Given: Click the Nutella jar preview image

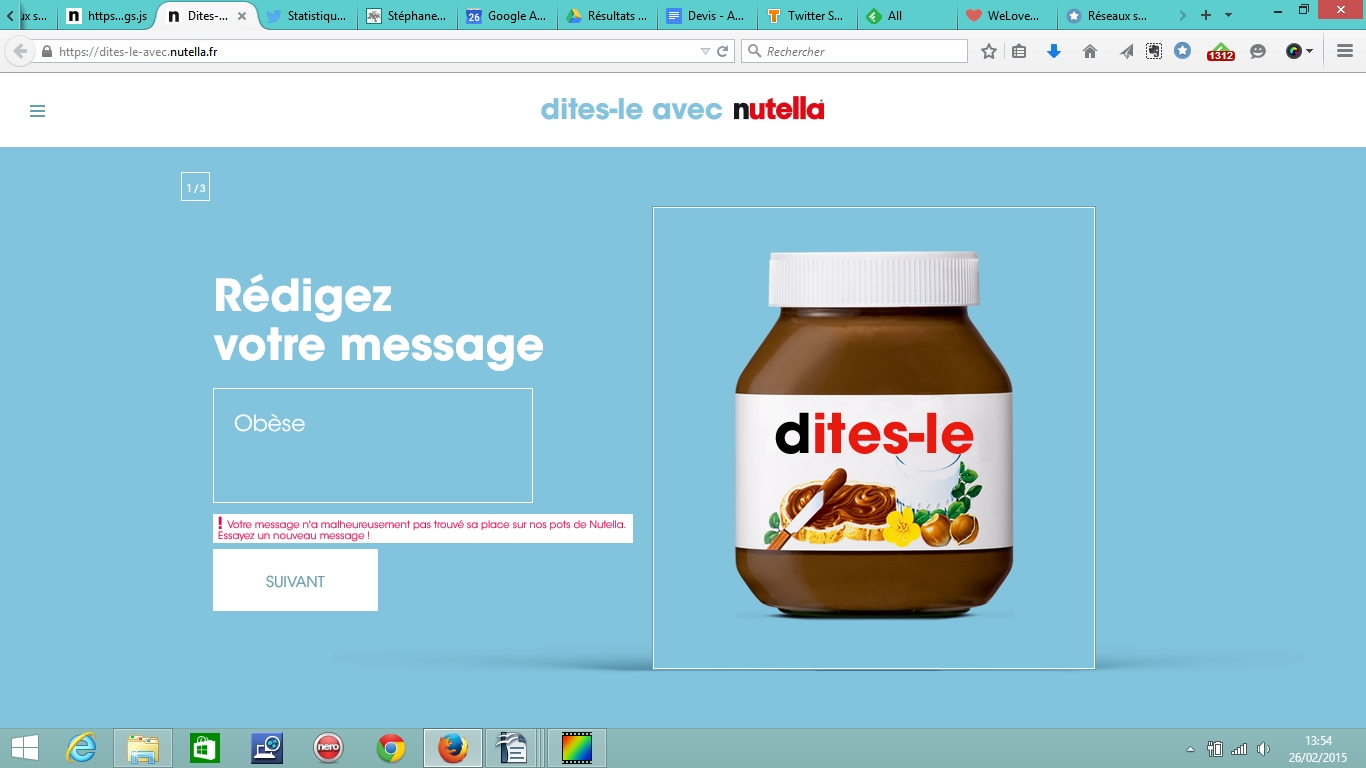Looking at the screenshot, I should (874, 438).
